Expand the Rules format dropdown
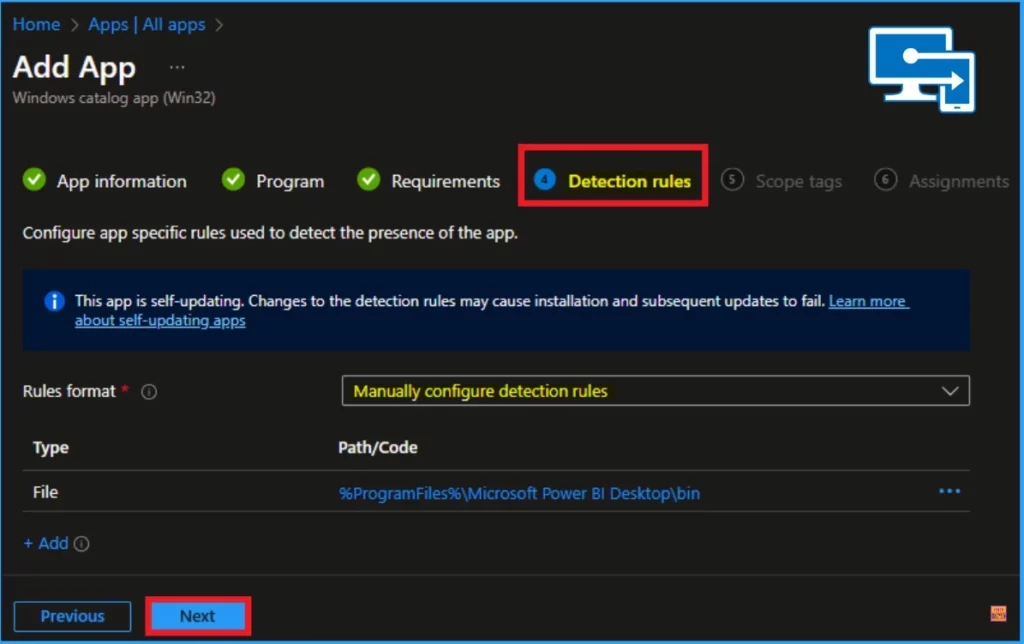This screenshot has width=1024, height=644. click(655, 391)
